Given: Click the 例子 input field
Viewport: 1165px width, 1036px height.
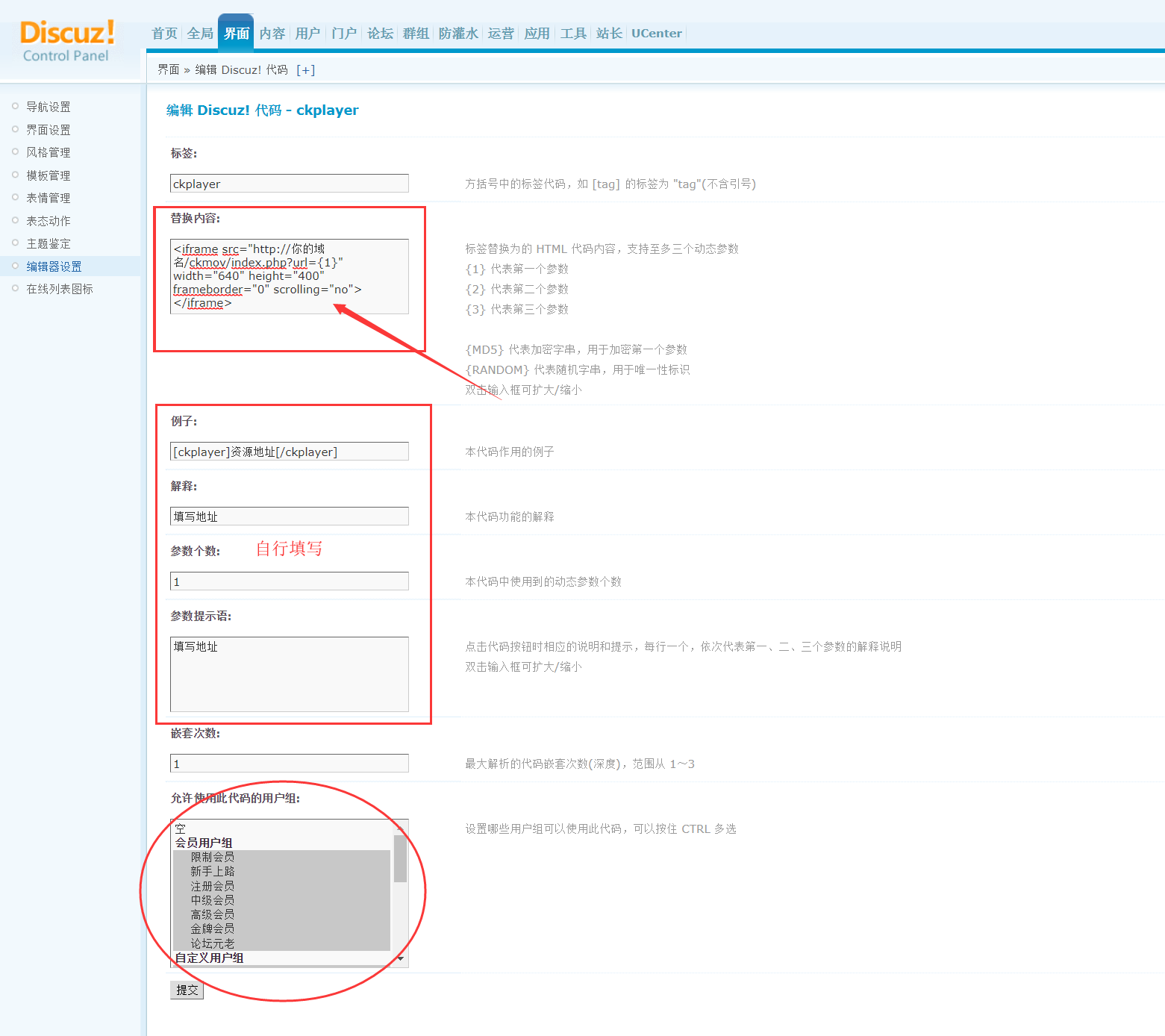Looking at the screenshot, I should point(290,452).
